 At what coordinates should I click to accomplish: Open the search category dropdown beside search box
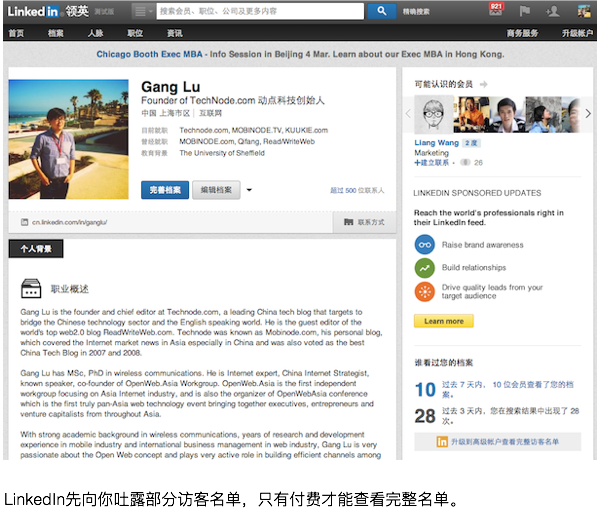tap(143, 11)
